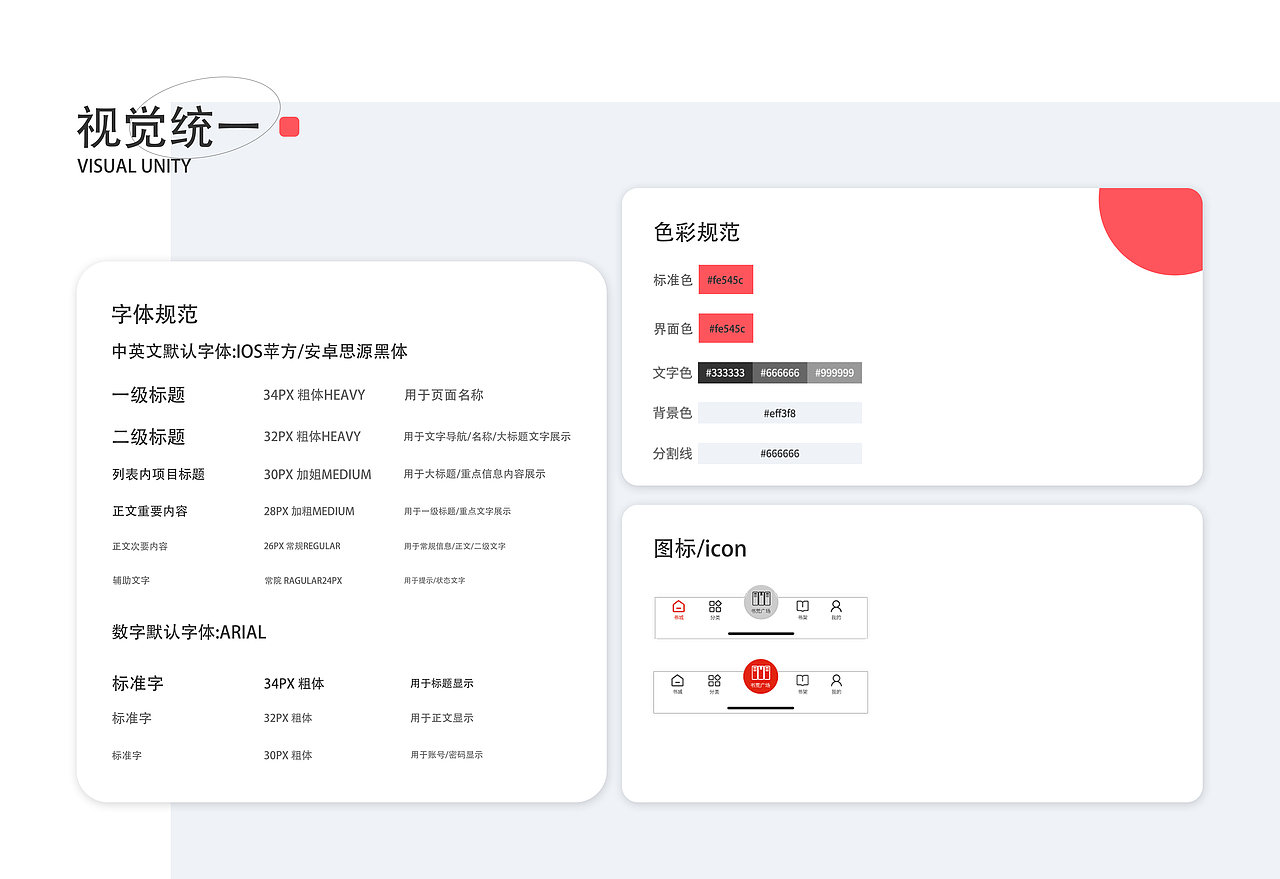This screenshot has width=1280, height=879.
Task: Click the small red square beside 视觉统一
Action: (x=289, y=126)
